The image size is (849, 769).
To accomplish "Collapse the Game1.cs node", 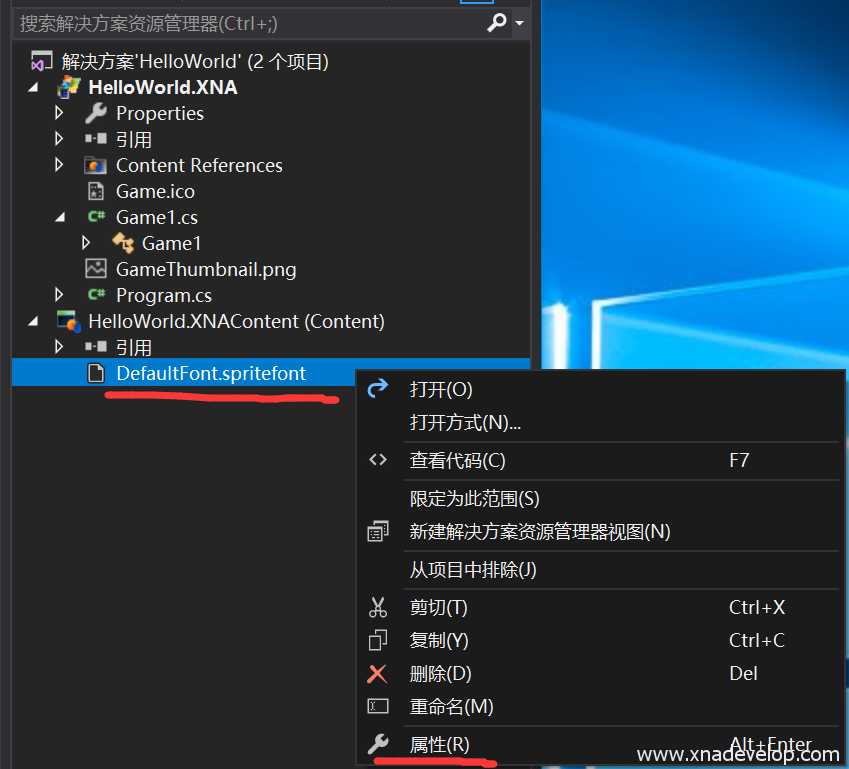I will coord(61,217).
